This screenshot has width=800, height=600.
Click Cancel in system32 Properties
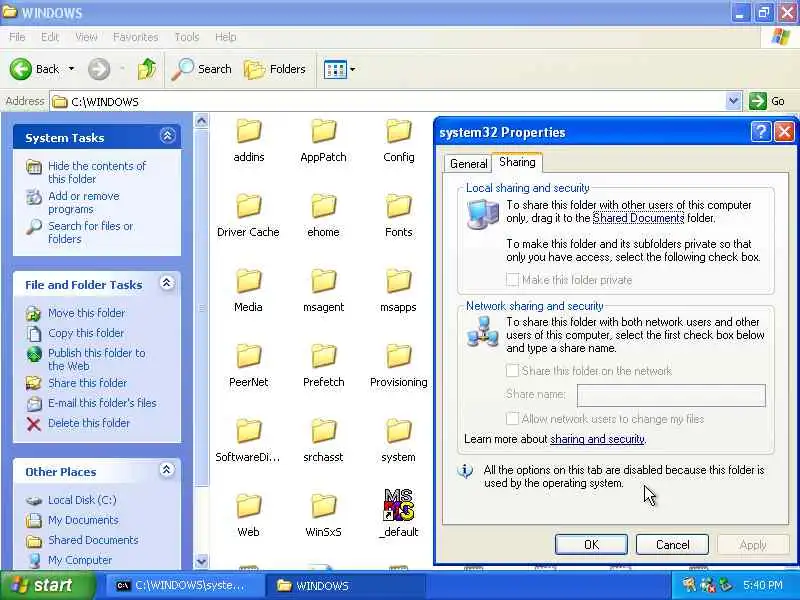(x=672, y=545)
